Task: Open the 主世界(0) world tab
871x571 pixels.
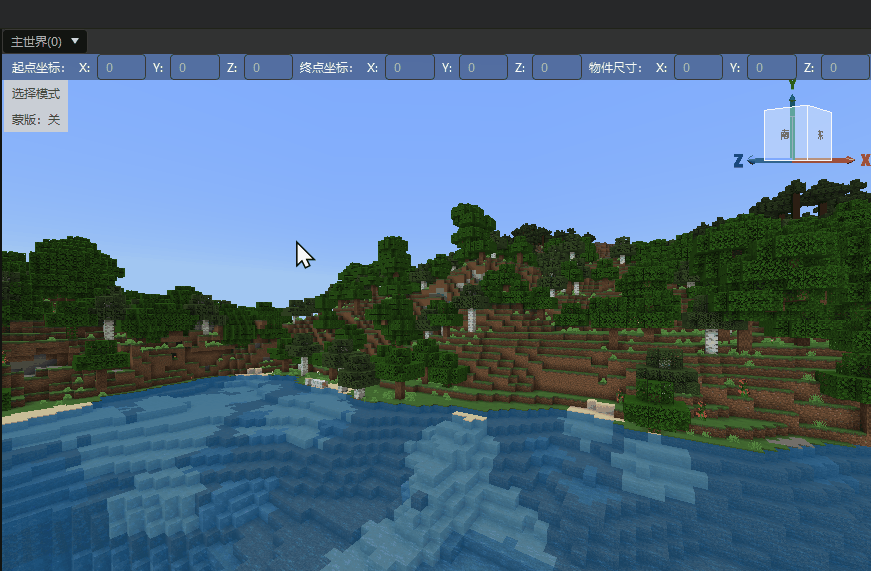Action: 36,42
